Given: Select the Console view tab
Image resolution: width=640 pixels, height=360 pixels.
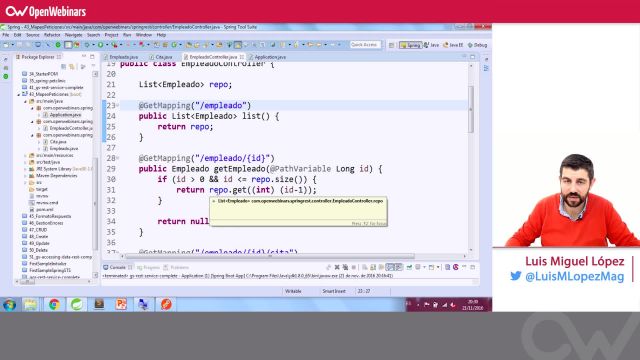Looking at the screenshot, I should (117, 267).
